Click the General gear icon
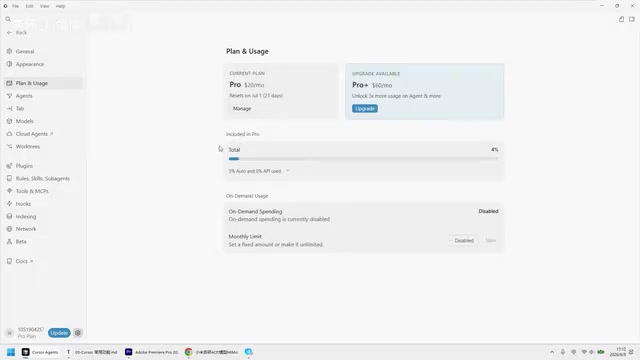This screenshot has height=360, width=640. (9, 51)
